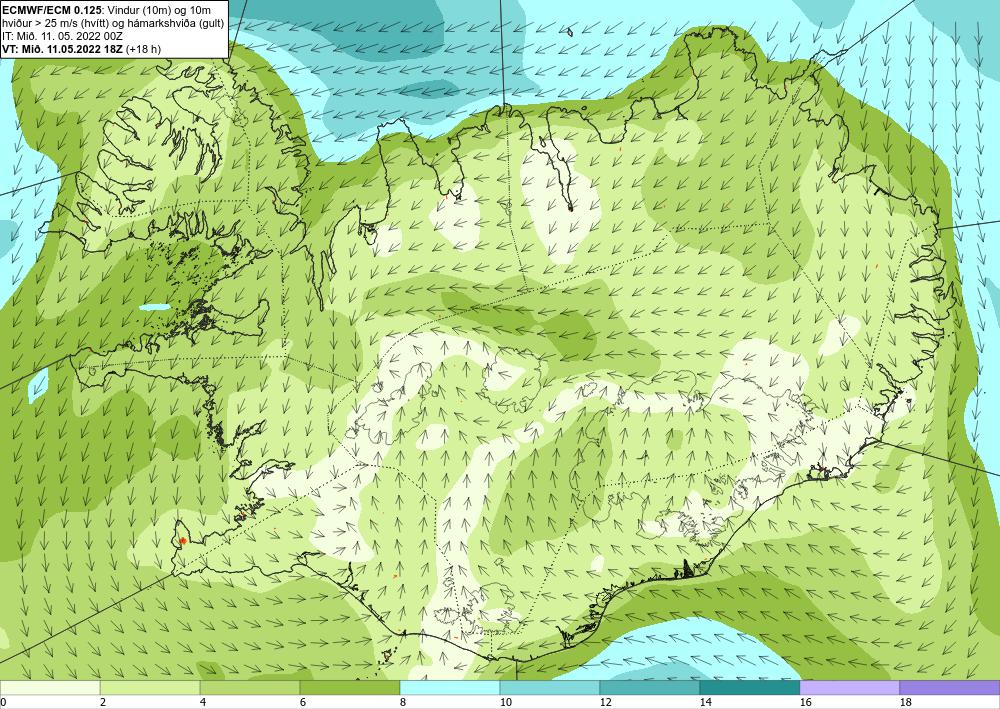Pick the 10–12 m/s teal legend swatch

[x=550, y=687]
